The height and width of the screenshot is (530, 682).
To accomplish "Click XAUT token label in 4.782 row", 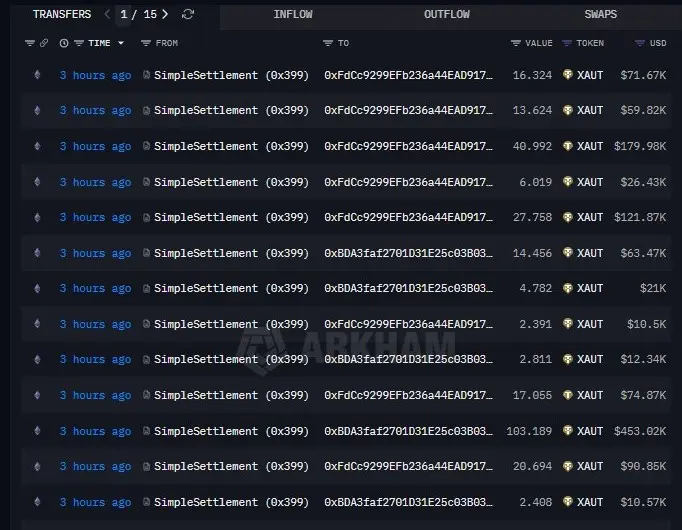I will [590, 288].
